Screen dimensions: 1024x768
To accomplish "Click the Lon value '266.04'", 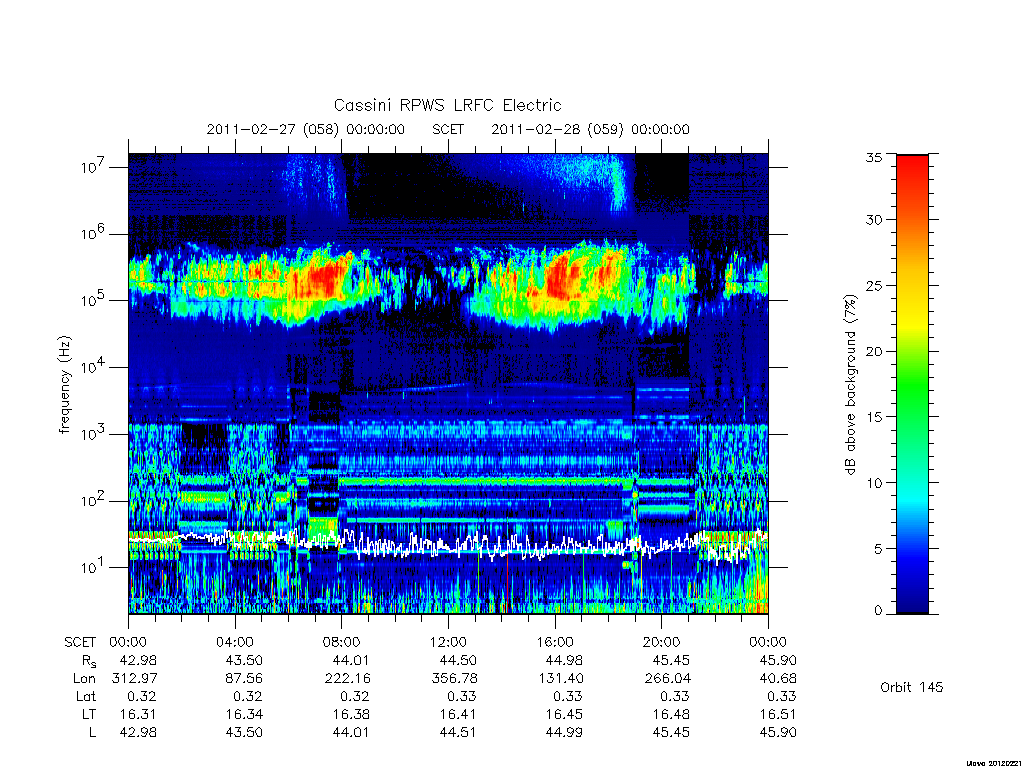I will coord(667,679).
